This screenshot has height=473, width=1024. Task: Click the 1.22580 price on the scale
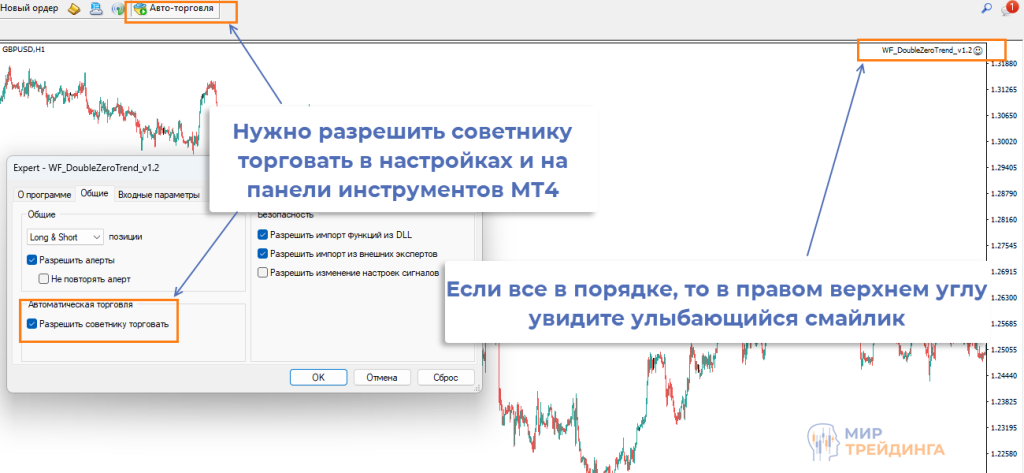tap(1006, 454)
